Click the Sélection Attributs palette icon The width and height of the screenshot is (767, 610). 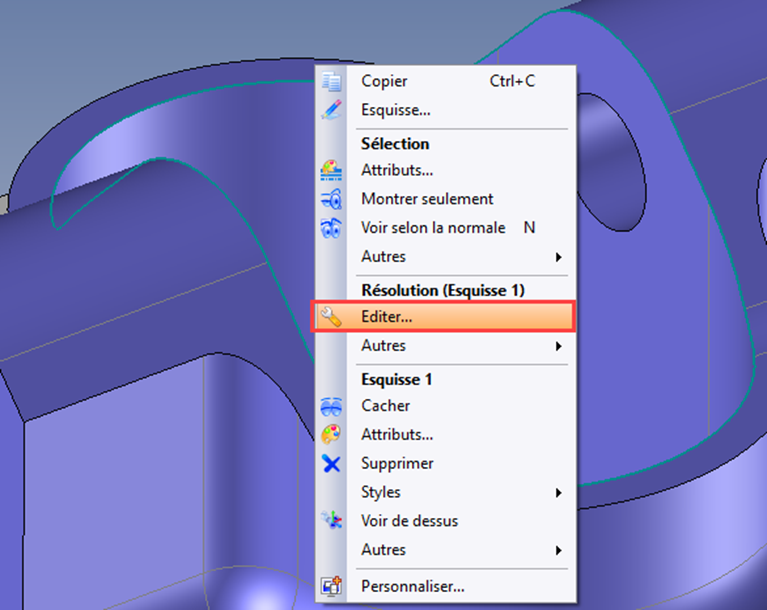click(331, 170)
